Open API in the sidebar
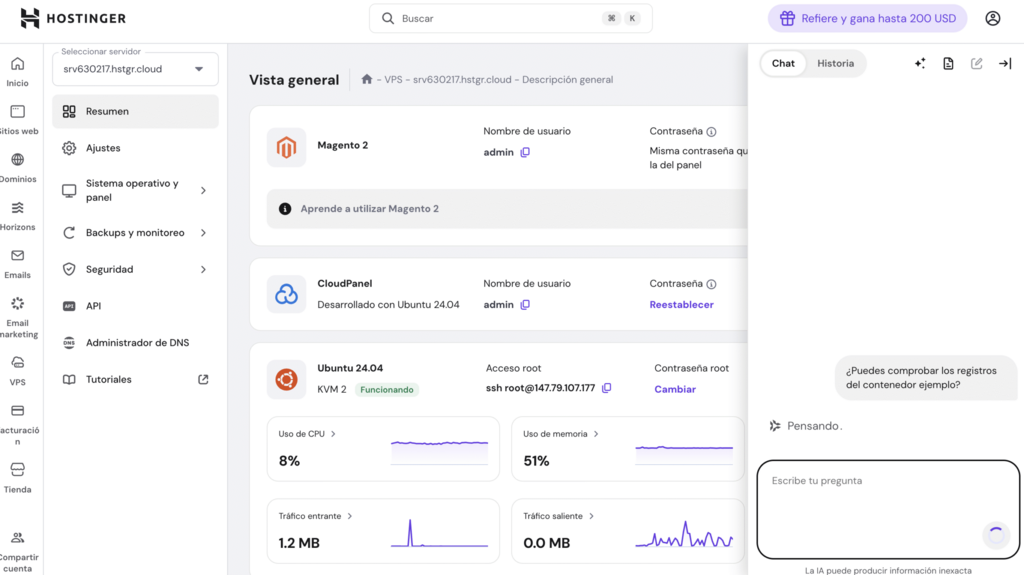Screen dimensions: 1024x575 [135, 306]
